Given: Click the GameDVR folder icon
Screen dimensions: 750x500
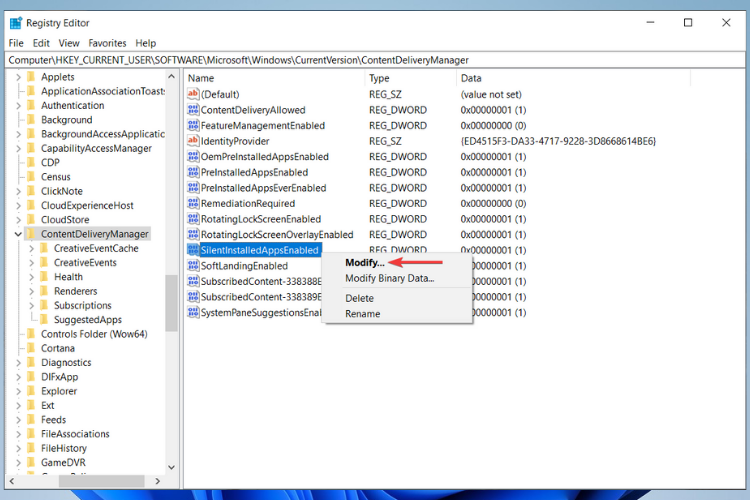Looking at the screenshot, I should [32, 463].
